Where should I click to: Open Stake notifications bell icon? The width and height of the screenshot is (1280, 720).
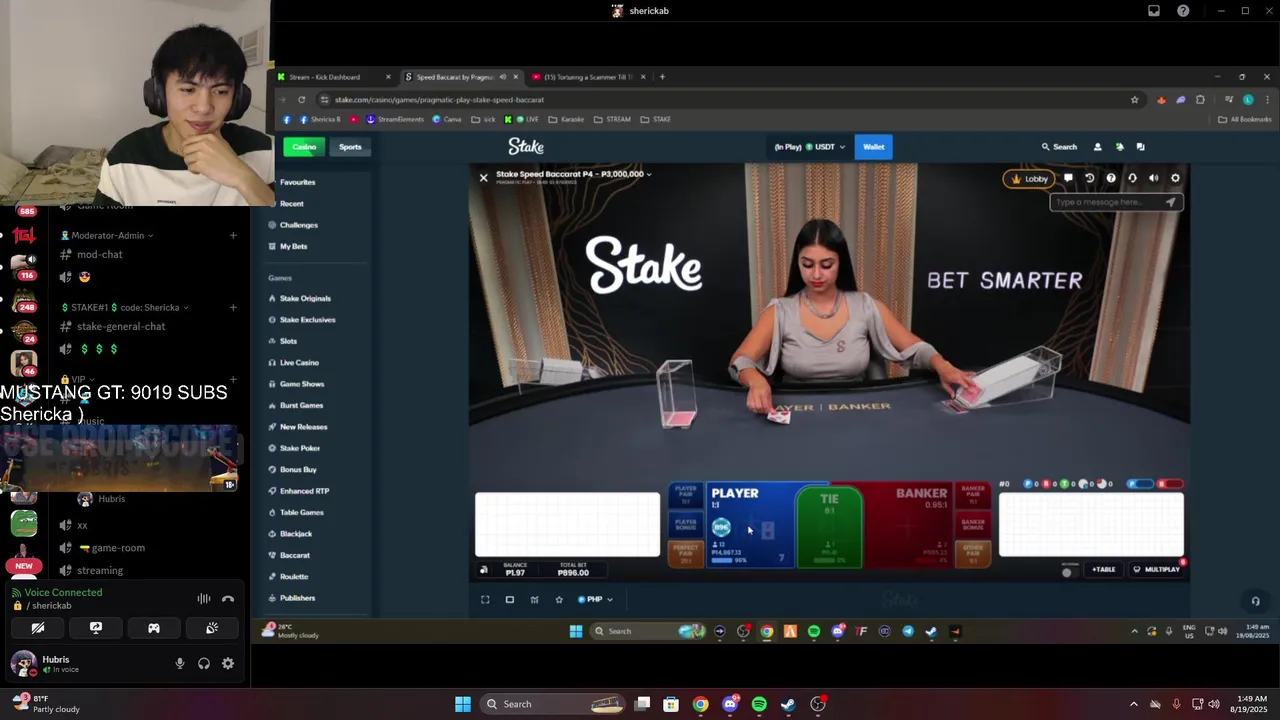(x=1119, y=147)
